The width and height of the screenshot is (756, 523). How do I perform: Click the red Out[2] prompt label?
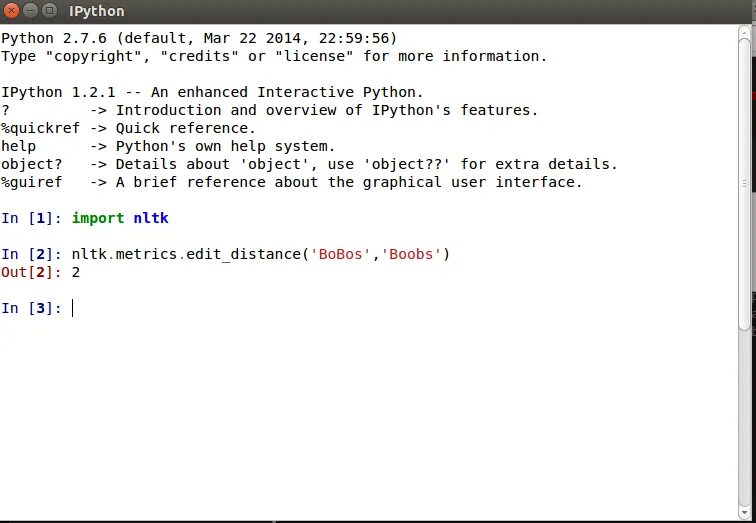(31, 272)
